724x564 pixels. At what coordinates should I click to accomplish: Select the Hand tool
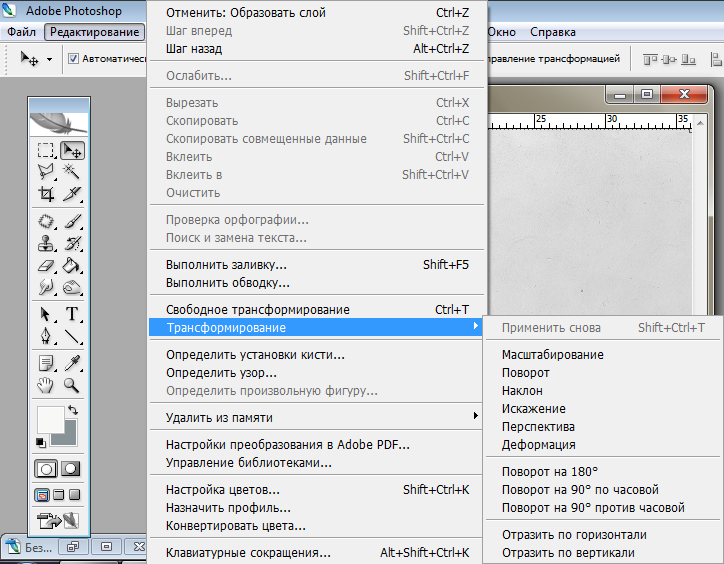(46, 385)
